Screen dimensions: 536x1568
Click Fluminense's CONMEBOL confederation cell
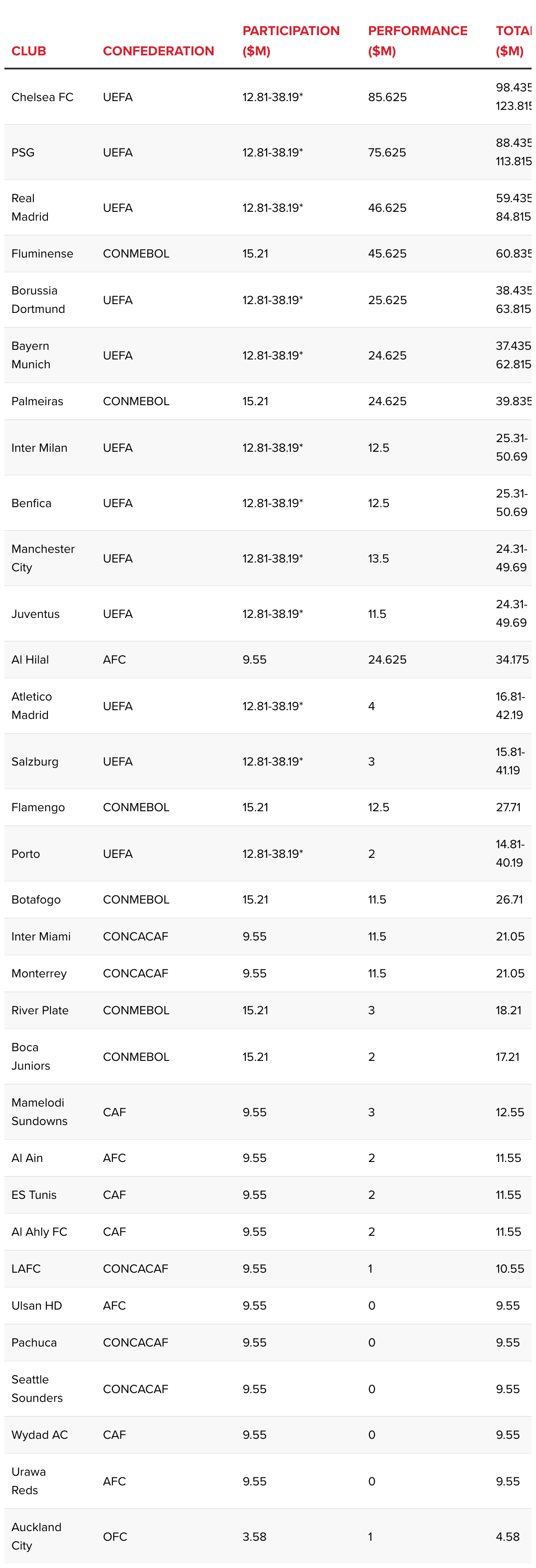(136, 254)
